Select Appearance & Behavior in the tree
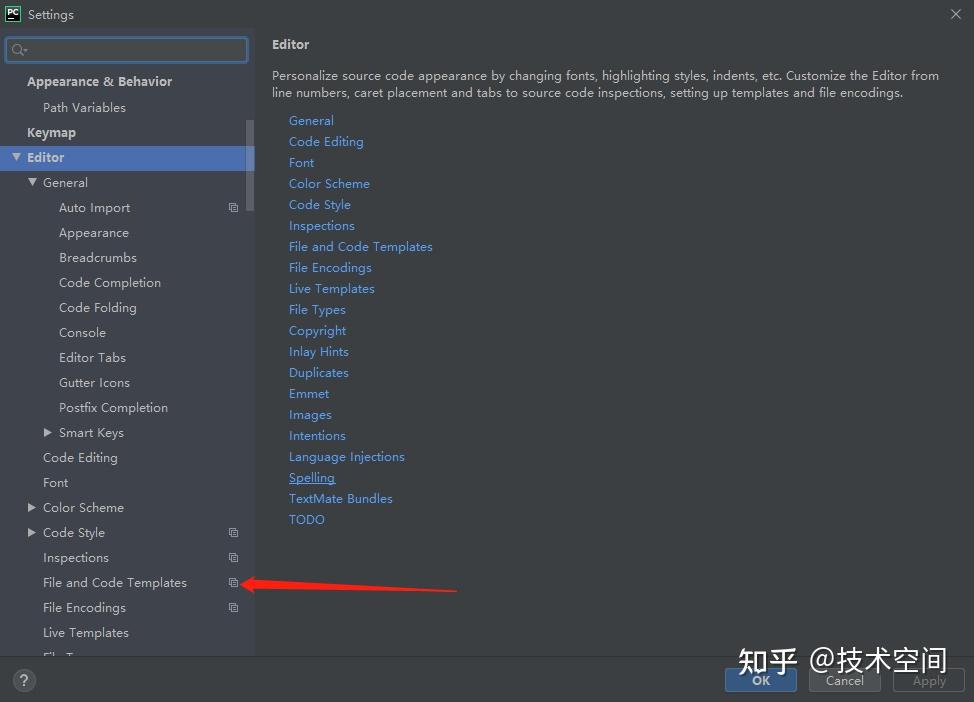 (x=99, y=81)
